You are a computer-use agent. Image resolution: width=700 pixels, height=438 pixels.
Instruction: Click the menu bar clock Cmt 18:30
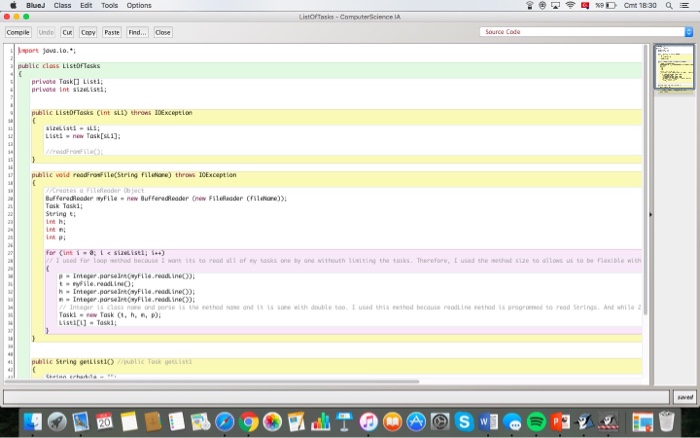coord(640,5)
